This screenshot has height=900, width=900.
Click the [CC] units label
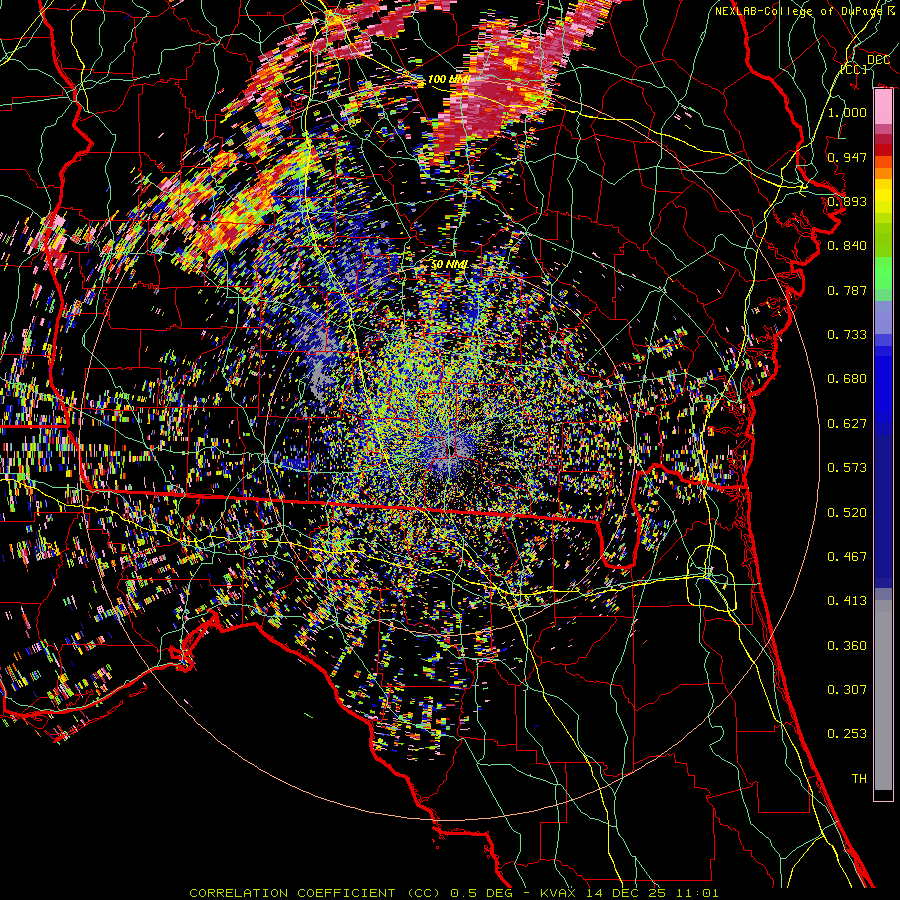tap(854, 69)
